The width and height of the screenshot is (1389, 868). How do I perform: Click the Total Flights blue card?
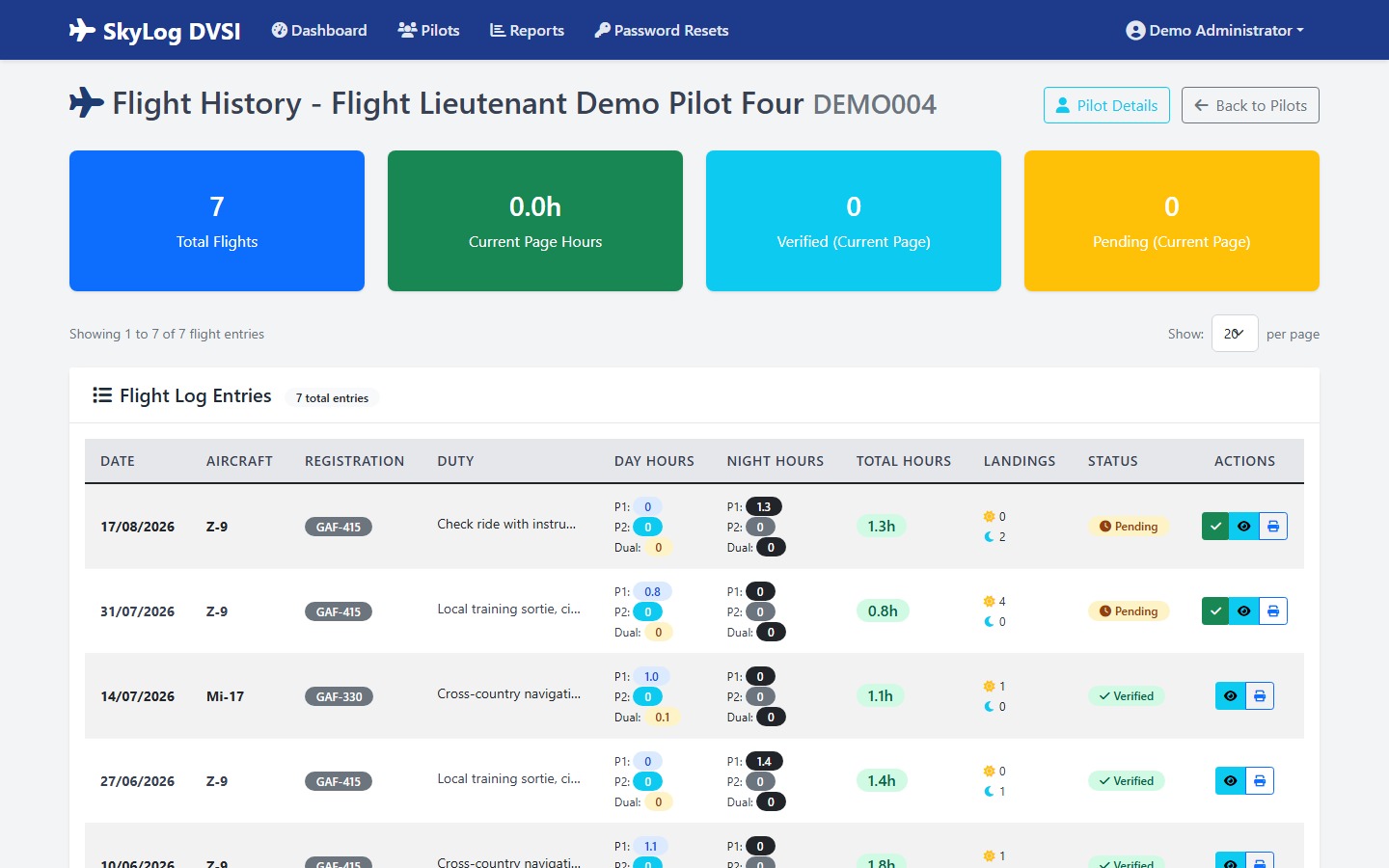tap(217, 221)
